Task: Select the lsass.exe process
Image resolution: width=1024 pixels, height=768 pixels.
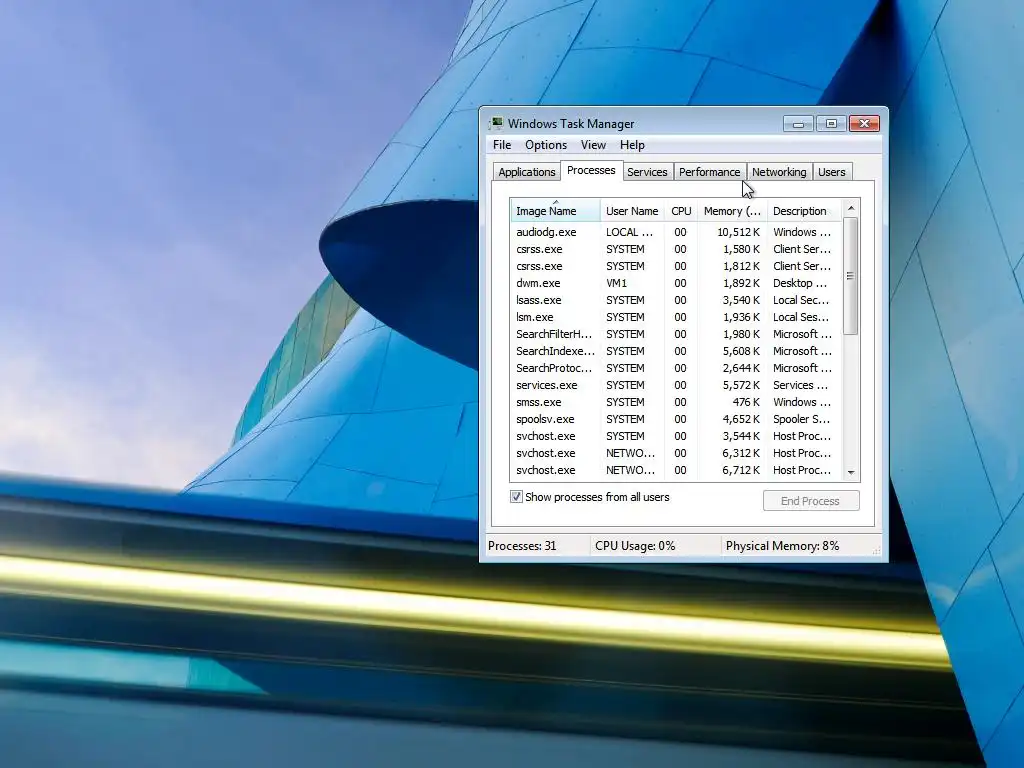Action: coord(675,300)
